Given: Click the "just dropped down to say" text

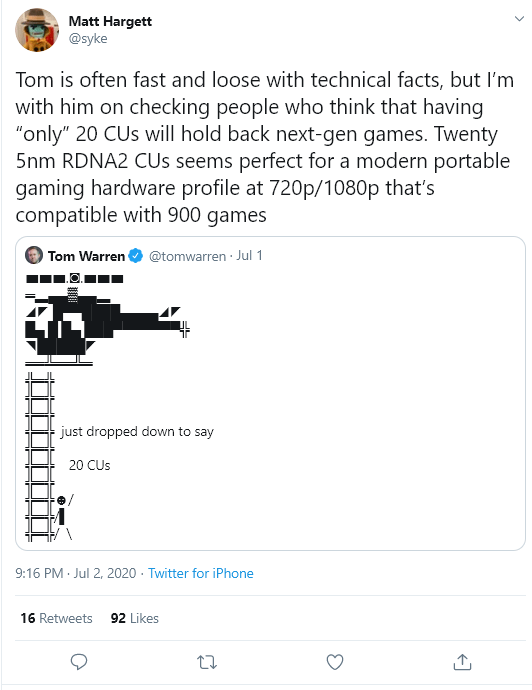Looking at the screenshot, I should 137,432.
